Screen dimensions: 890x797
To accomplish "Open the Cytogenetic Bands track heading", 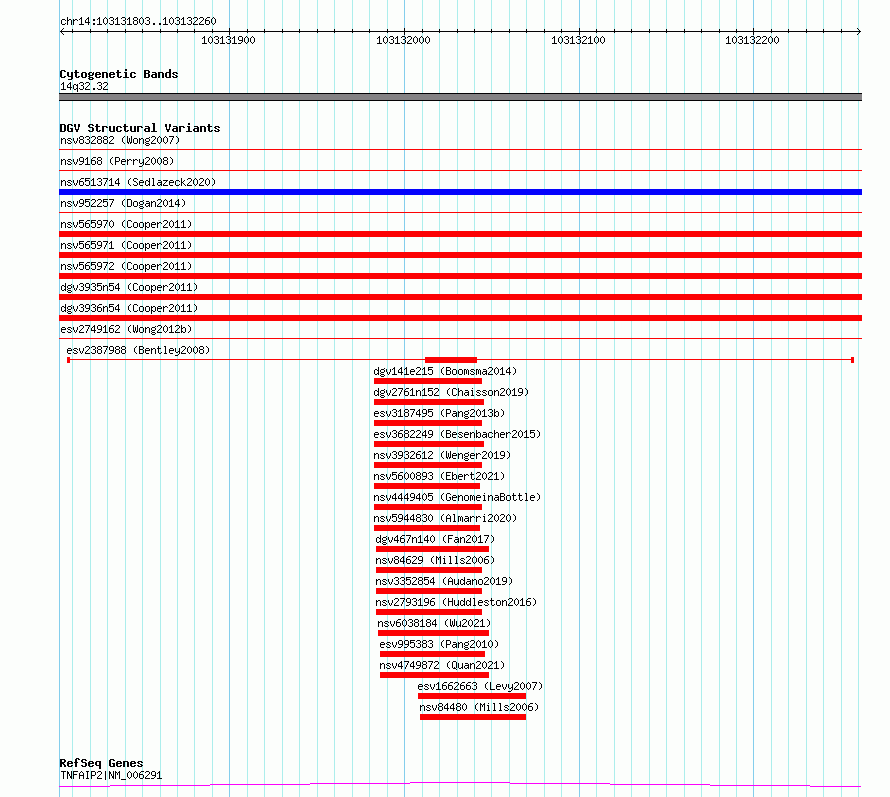I will 119,74.
